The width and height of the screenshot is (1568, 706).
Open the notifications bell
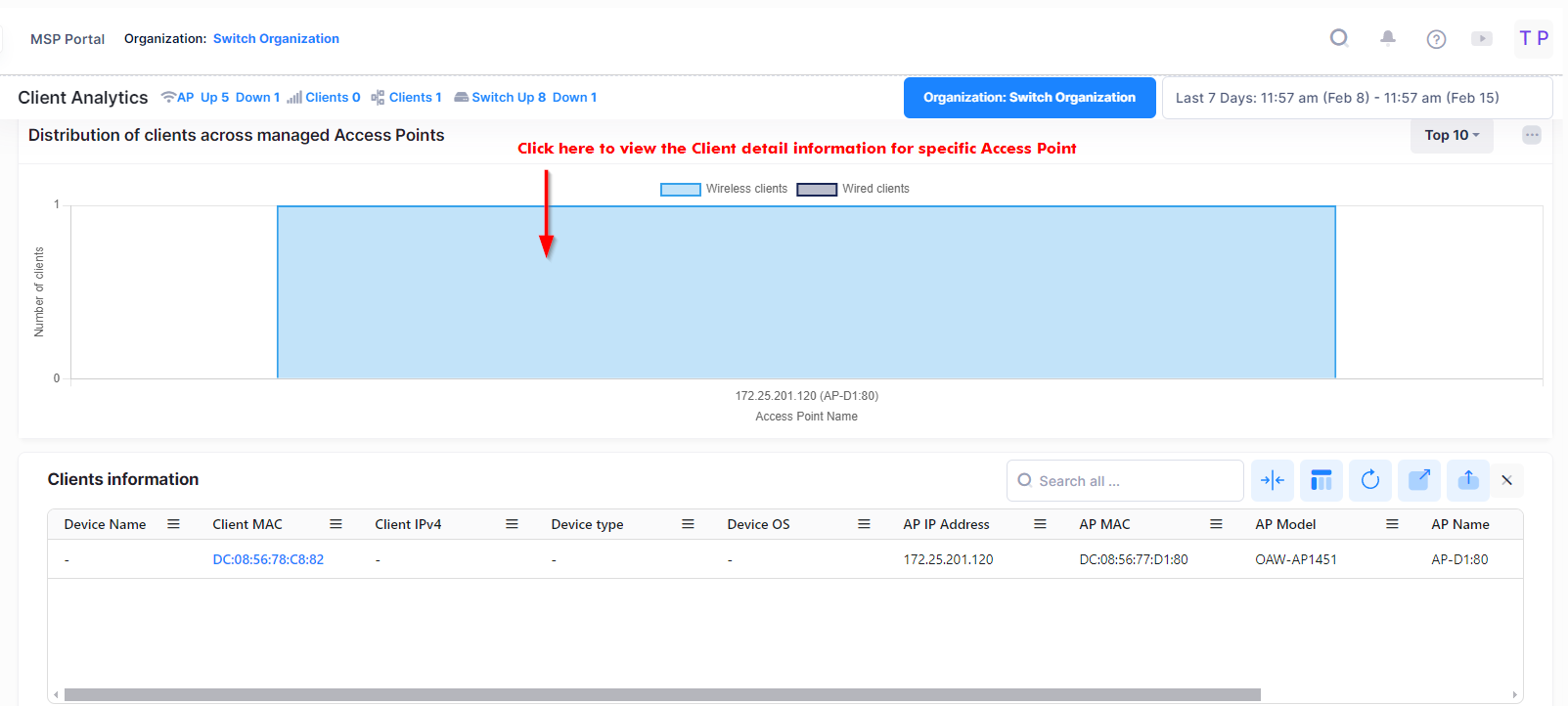[1387, 38]
